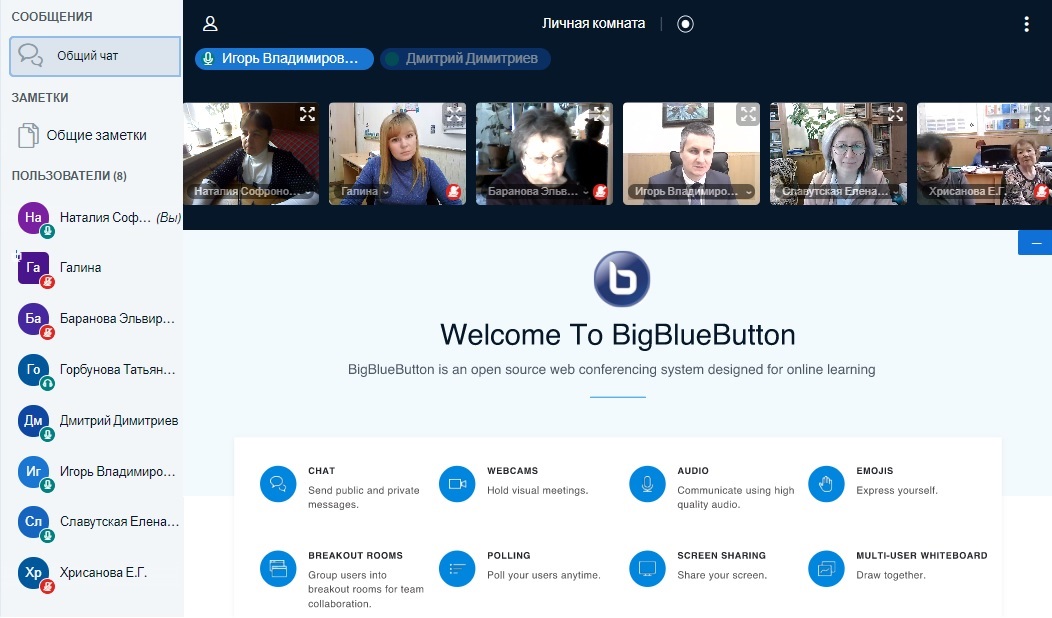Screen dimensions: 1052x618
Task: Click the Multi-User Whiteboard feature icon
Action: (826, 568)
